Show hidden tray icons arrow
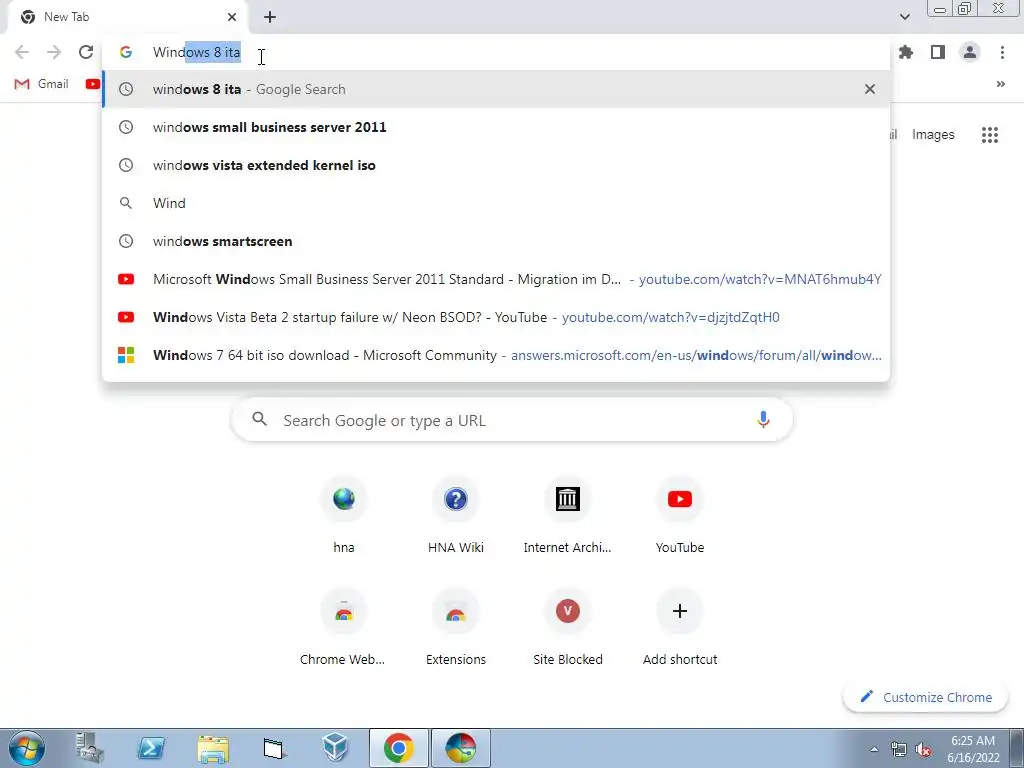 coord(874,749)
